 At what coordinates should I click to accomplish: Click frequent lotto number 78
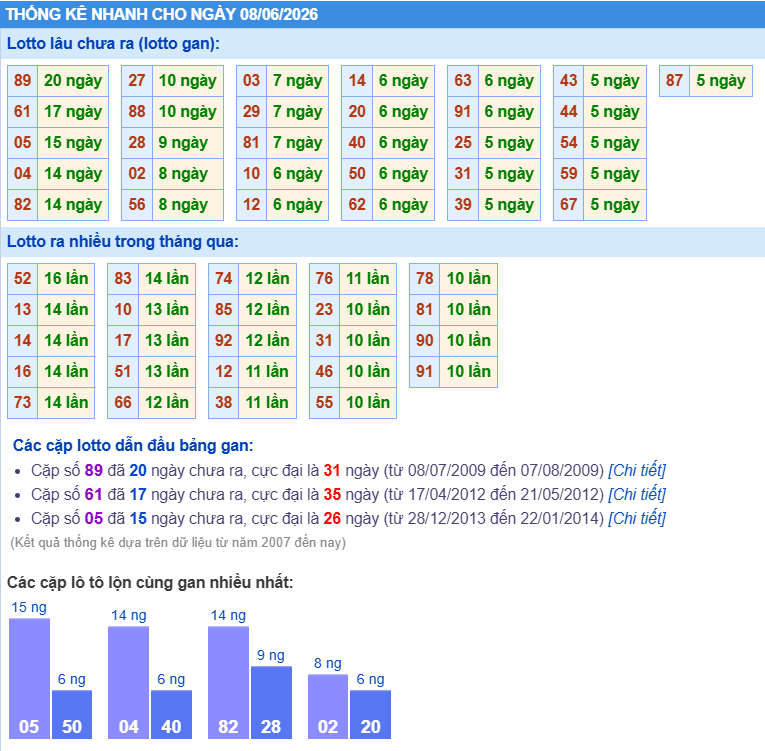425,279
